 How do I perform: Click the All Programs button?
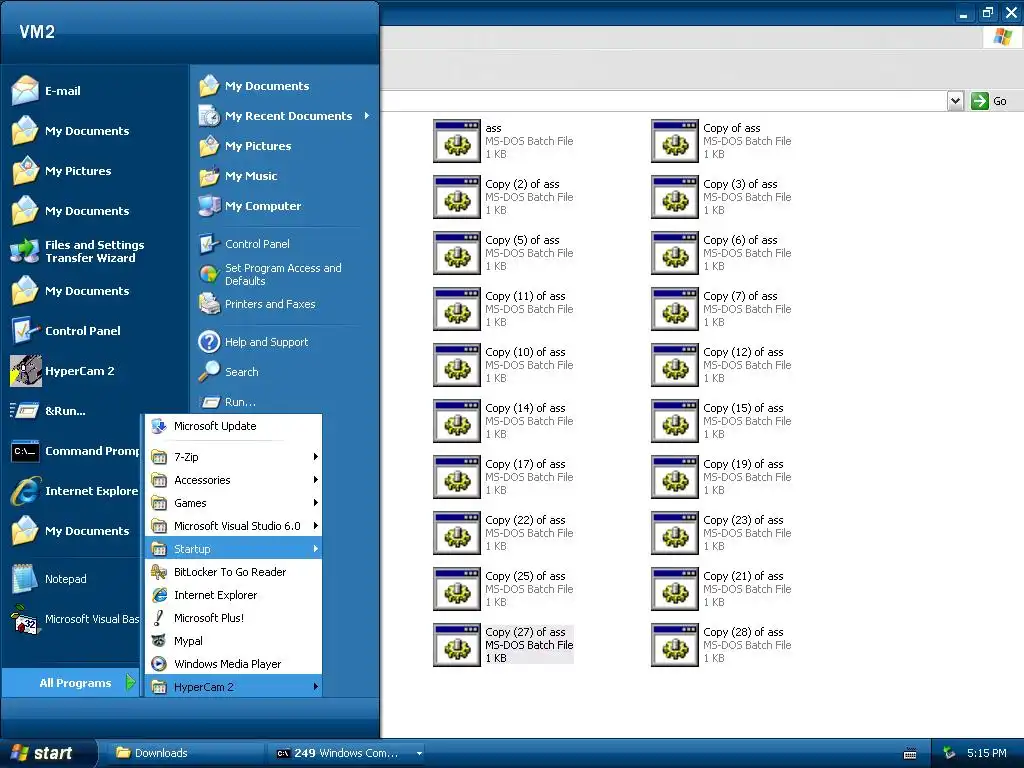pos(71,683)
